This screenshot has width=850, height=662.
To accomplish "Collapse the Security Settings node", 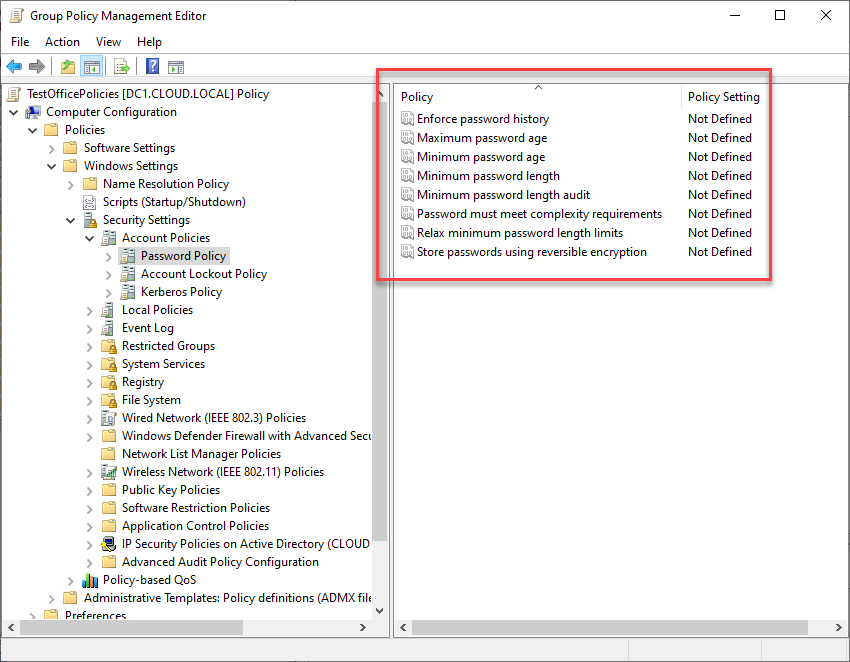I will (x=70, y=220).
